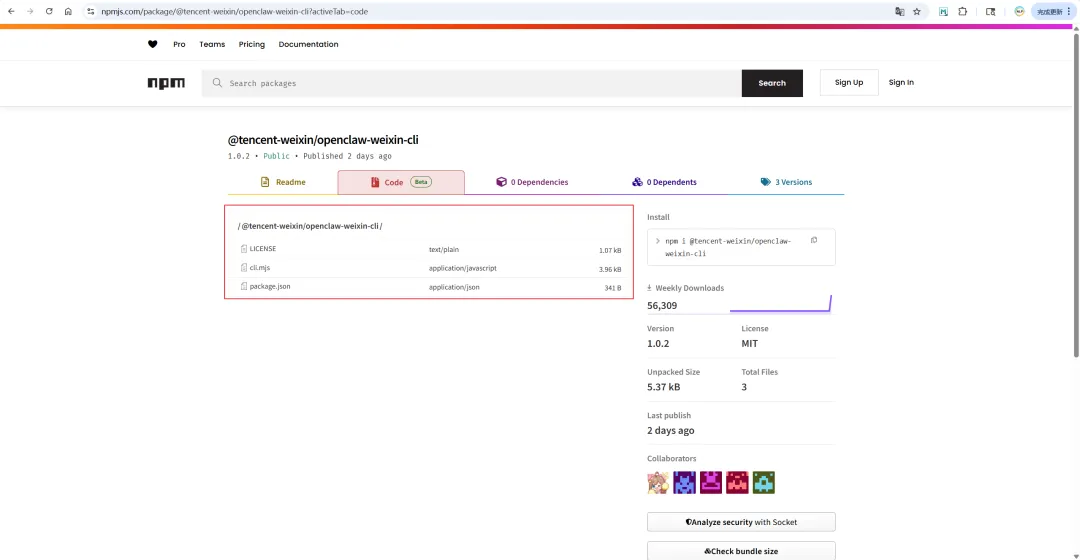Viewport: 1080px width, 560px height.
Task: Open the blue collaborator avatar
Action: tap(685, 482)
